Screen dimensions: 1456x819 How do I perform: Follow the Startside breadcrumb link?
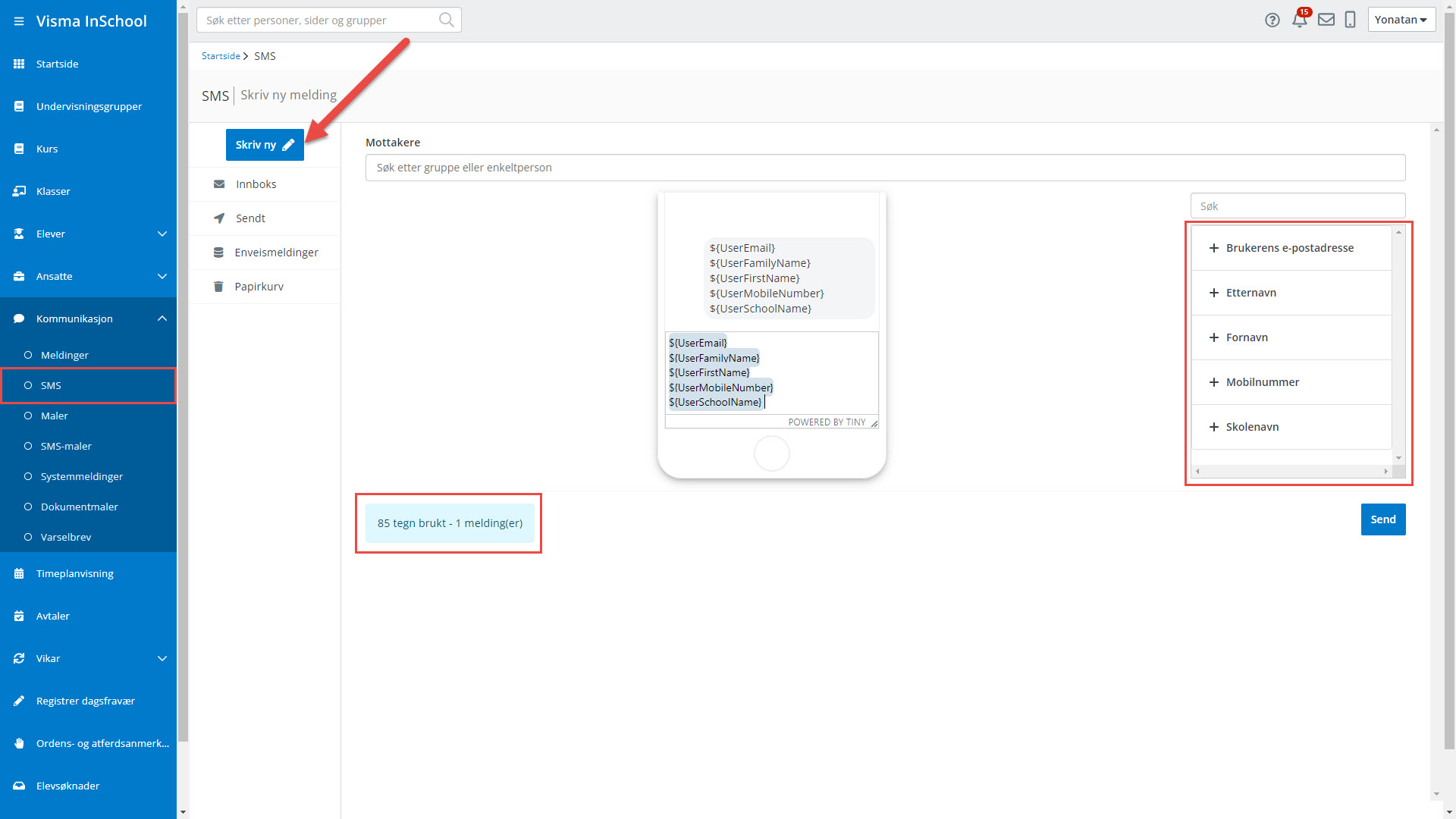221,56
